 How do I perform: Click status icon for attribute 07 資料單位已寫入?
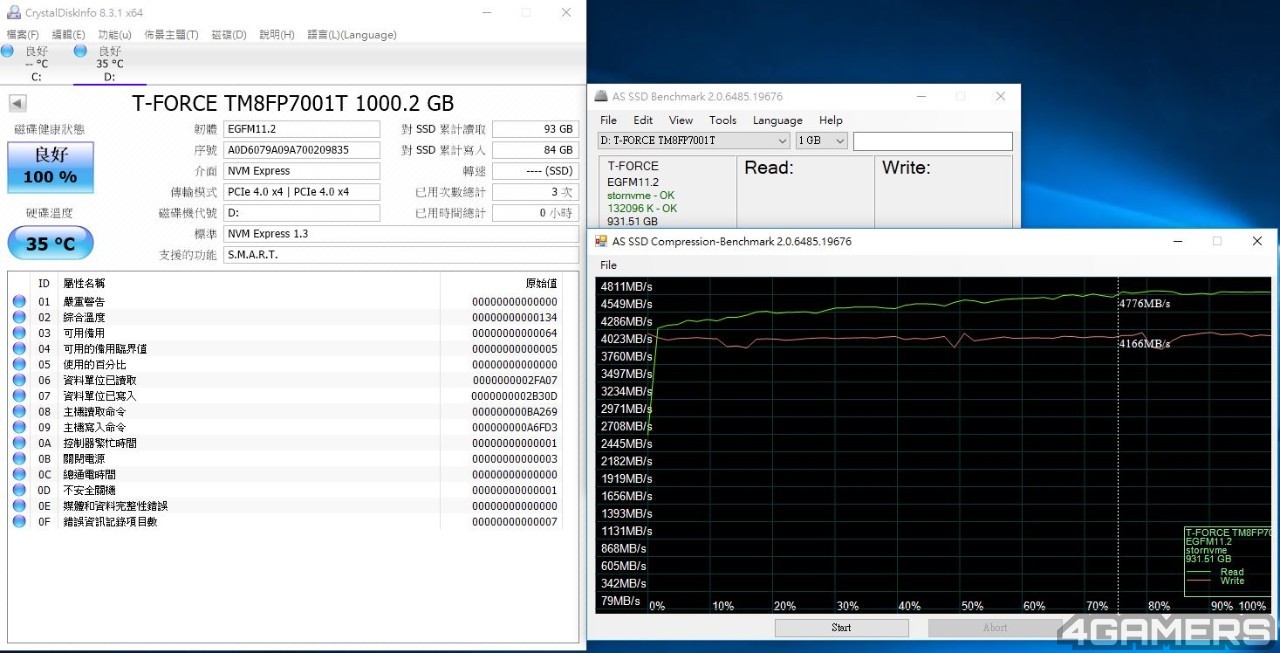click(19, 396)
